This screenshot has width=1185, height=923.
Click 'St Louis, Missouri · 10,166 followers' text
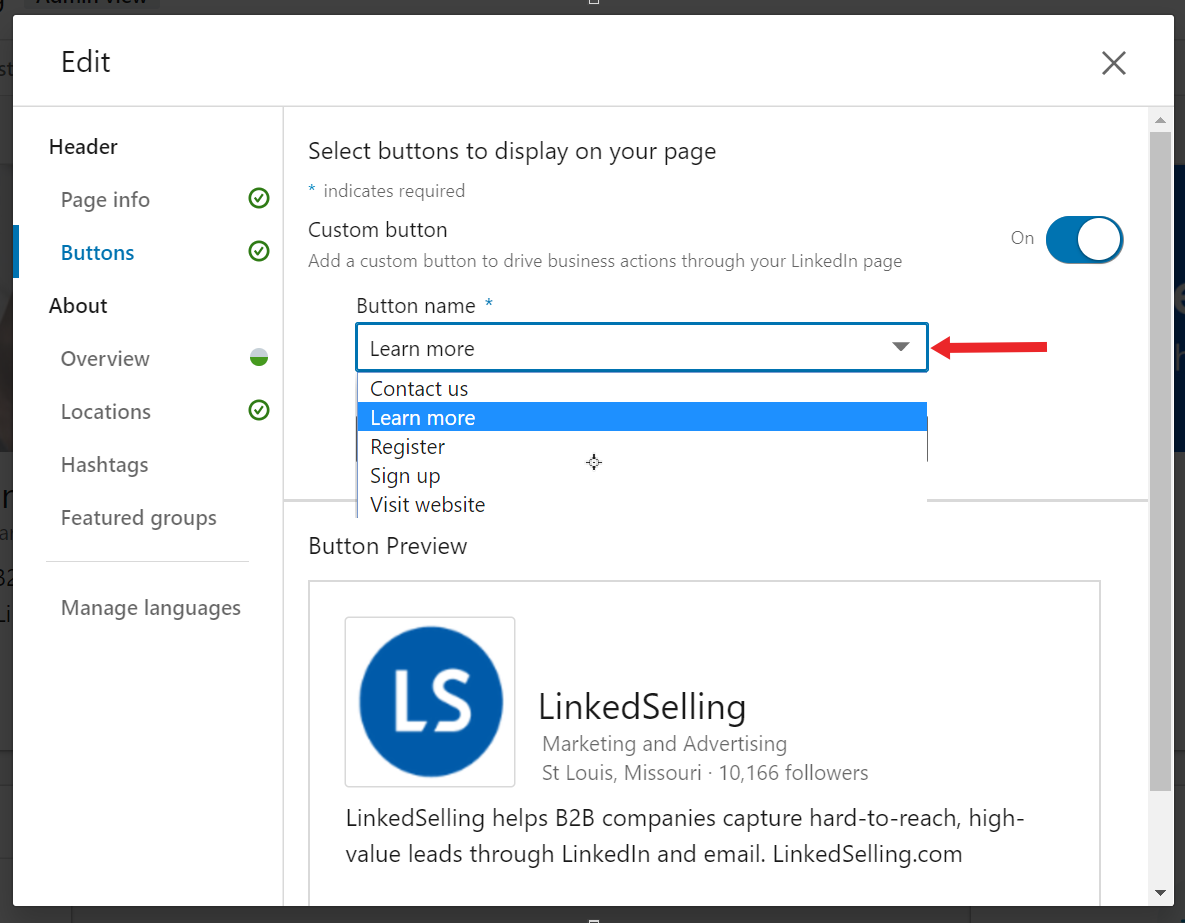point(704,773)
